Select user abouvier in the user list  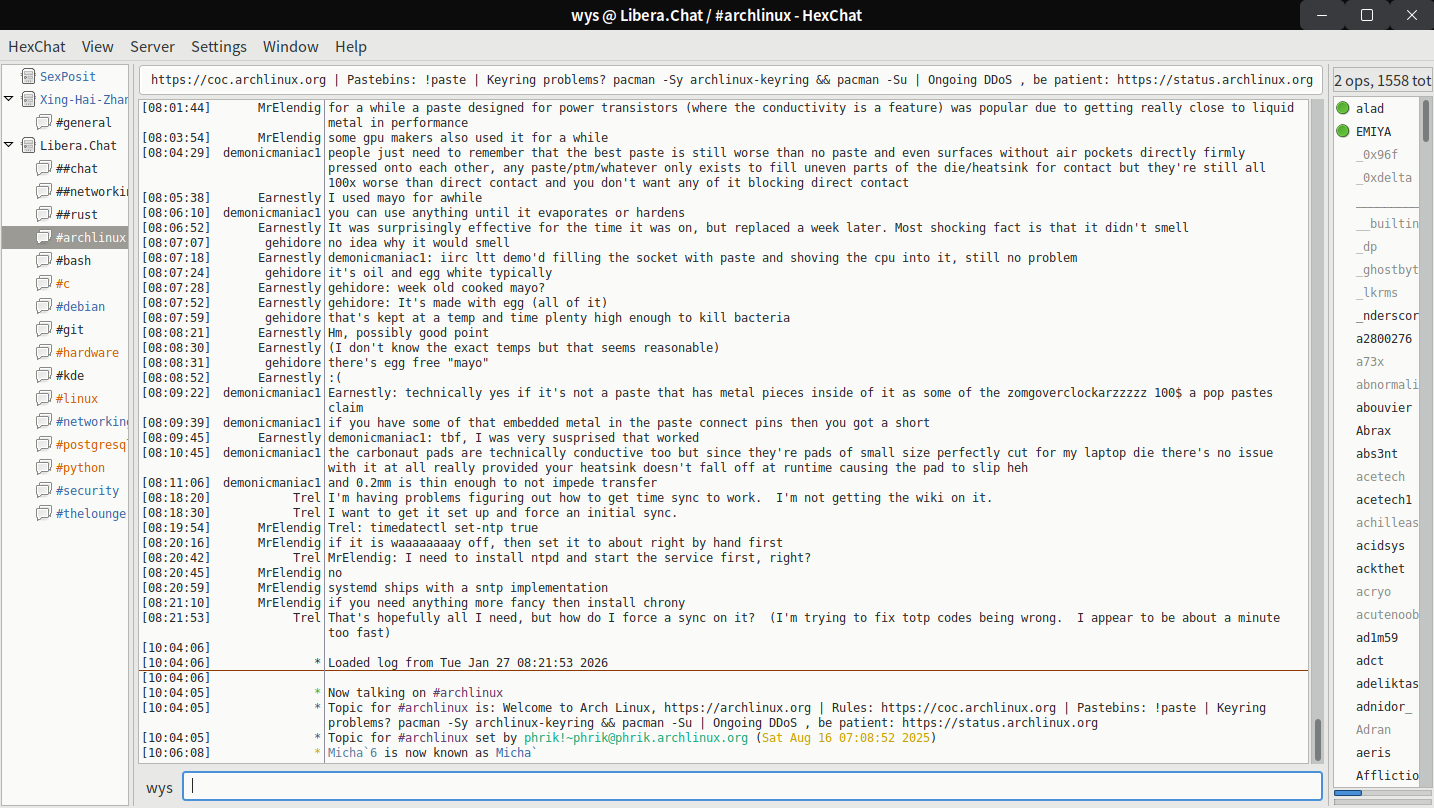pyautogui.click(x=1377, y=408)
